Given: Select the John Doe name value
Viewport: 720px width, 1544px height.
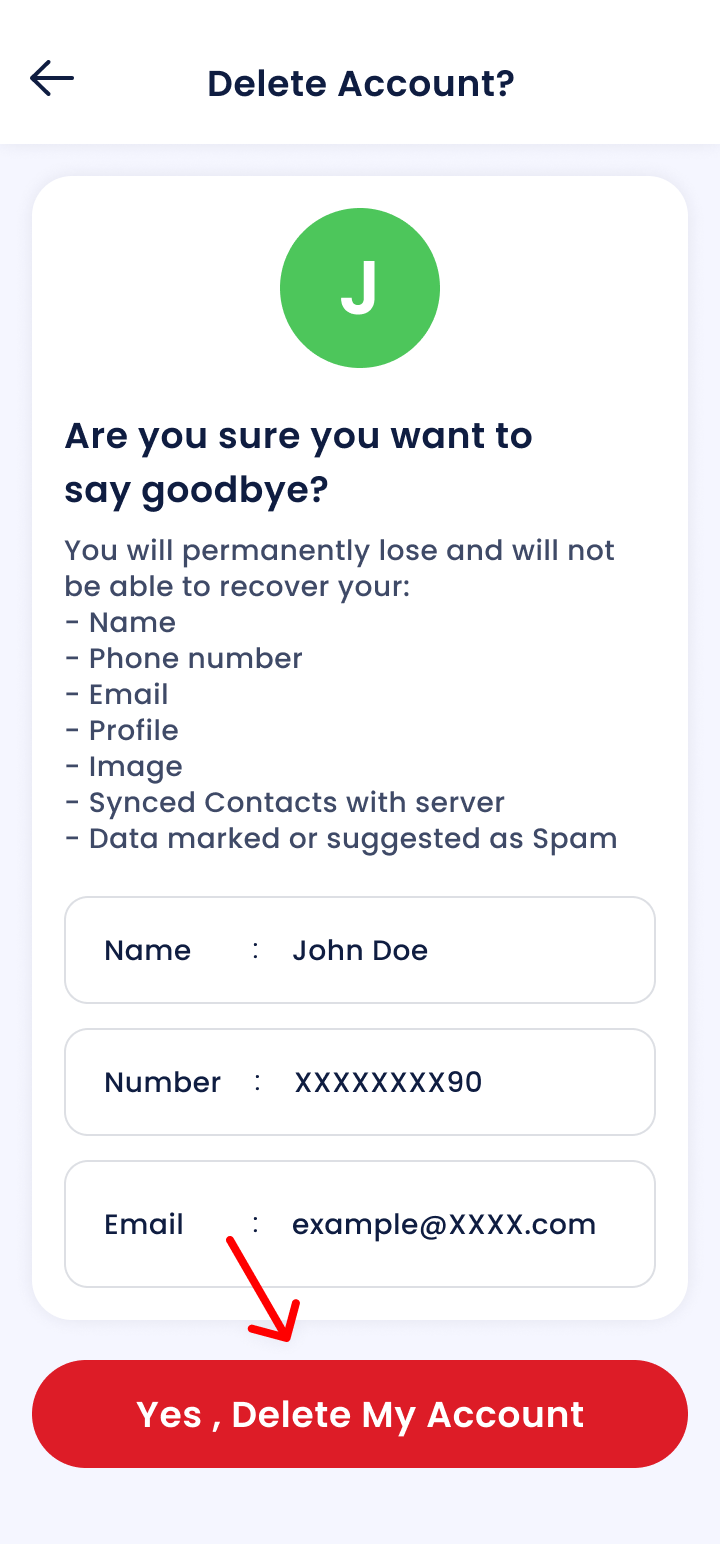Looking at the screenshot, I should click(x=360, y=950).
